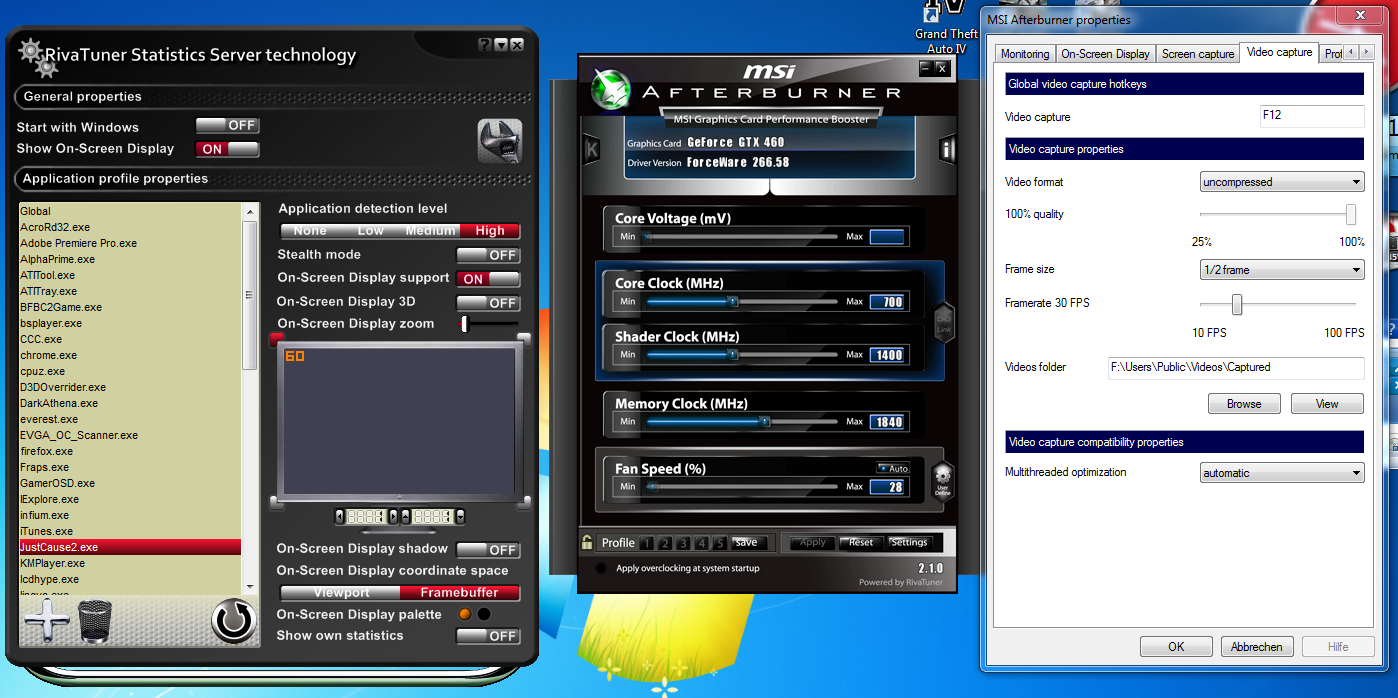Screen dimensions: 1398x698
Task: Select Video capture tab
Action: click(1279, 52)
